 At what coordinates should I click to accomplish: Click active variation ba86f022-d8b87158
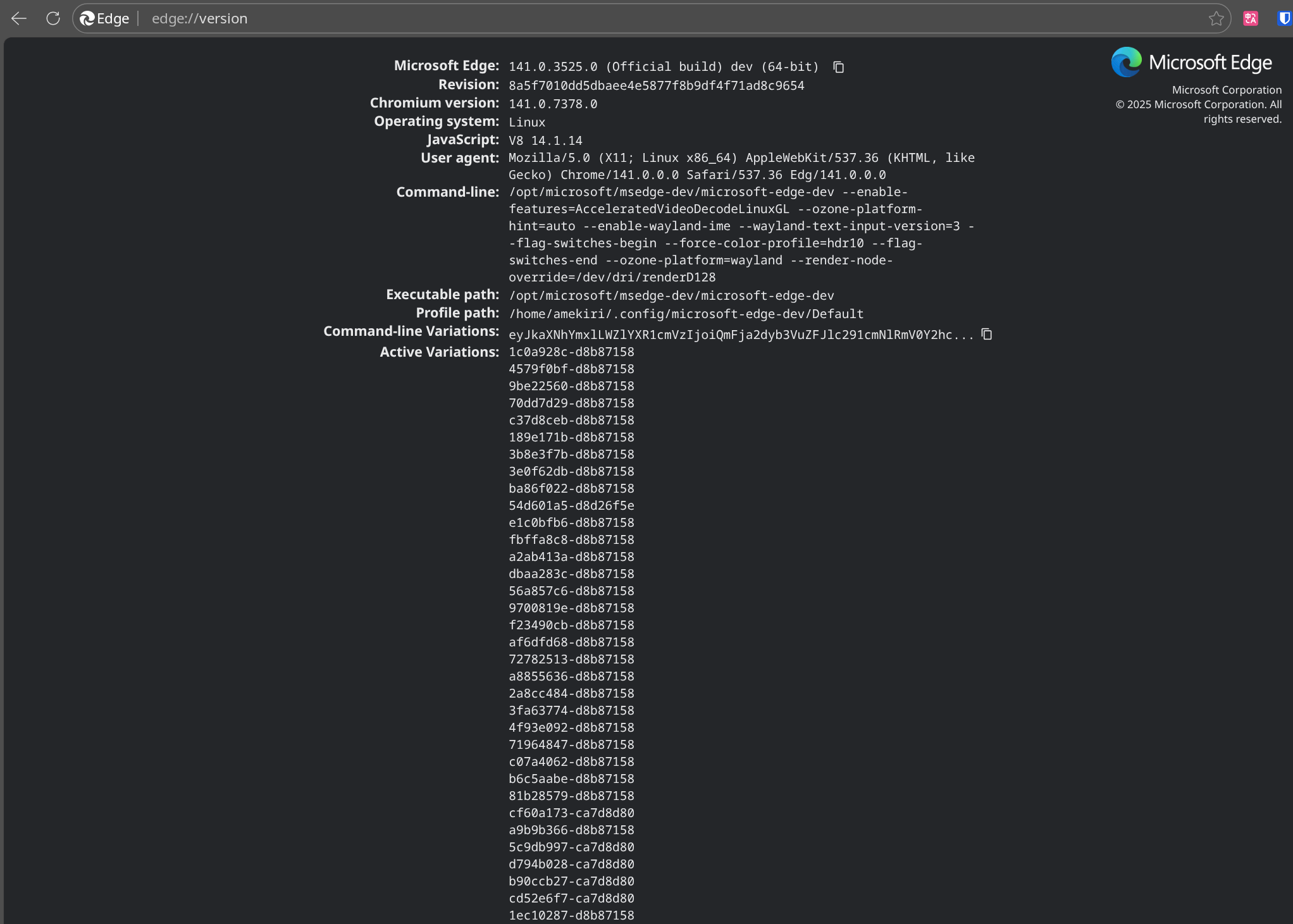click(x=571, y=488)
